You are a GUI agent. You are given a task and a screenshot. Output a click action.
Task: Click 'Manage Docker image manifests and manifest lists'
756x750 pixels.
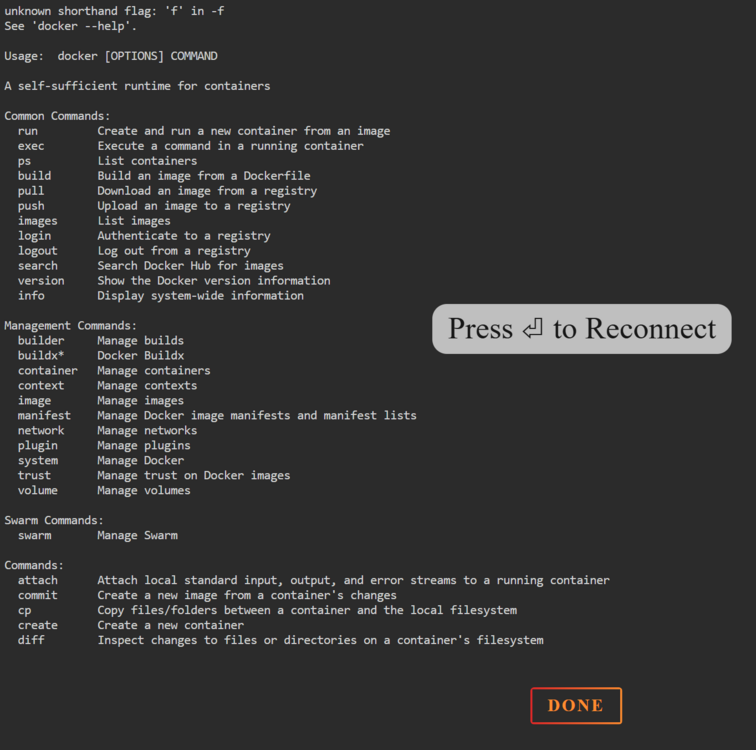(257, 415)
